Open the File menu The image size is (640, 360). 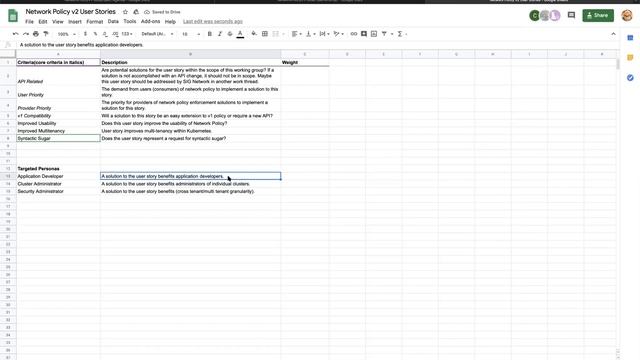[x=29, y=22]
